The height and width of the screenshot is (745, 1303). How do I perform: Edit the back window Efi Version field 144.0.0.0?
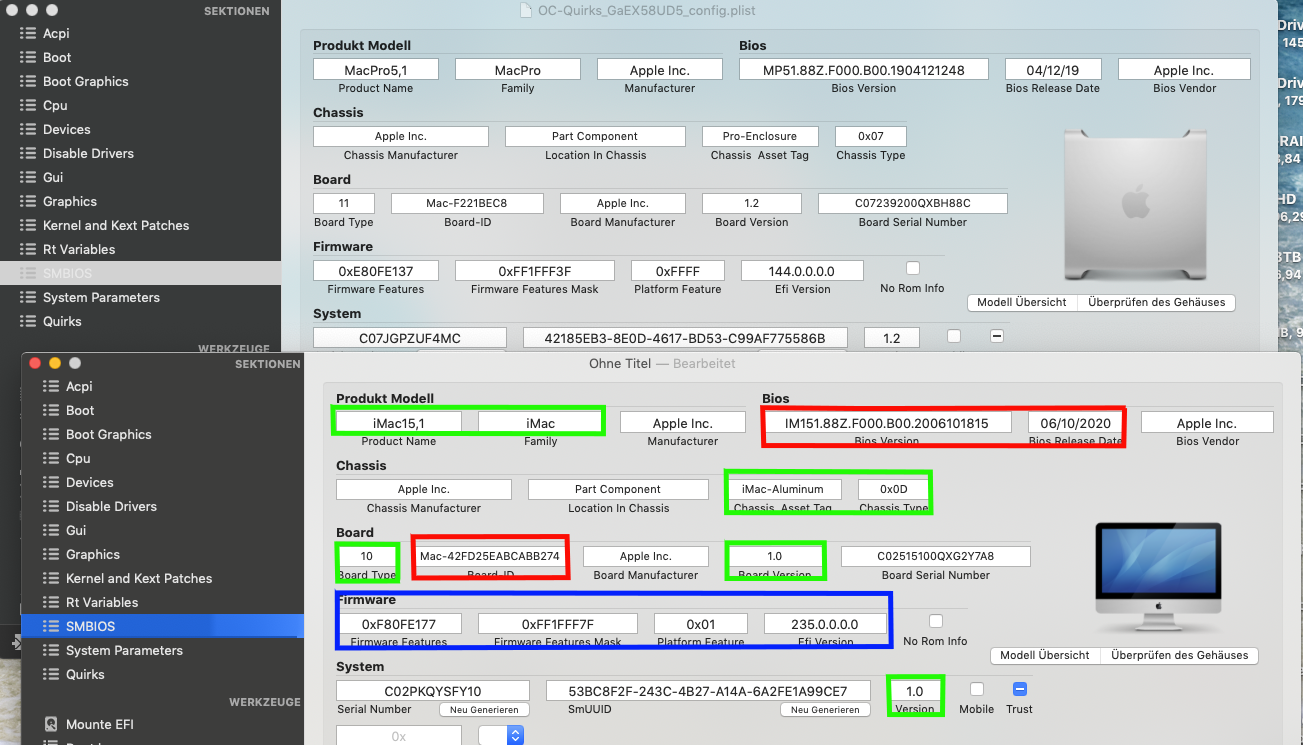coord(803,271)
